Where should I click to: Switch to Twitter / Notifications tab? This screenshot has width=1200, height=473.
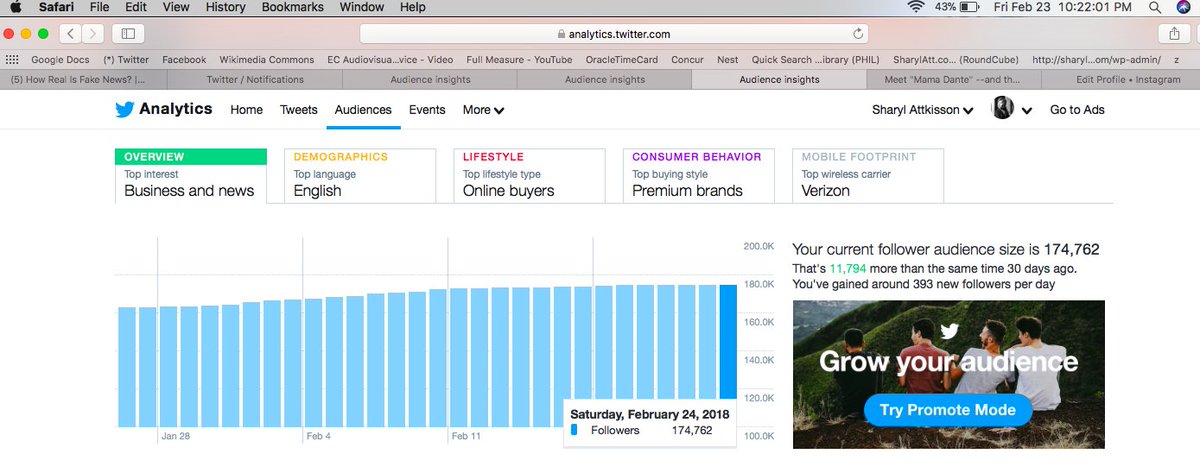click(x=255, y=79)
